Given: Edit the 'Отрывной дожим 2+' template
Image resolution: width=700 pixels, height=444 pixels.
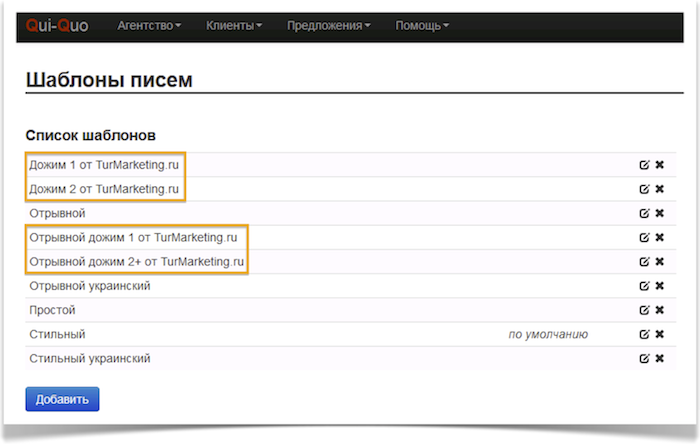Looking at the screenshot, I should (x=644, y=262).
